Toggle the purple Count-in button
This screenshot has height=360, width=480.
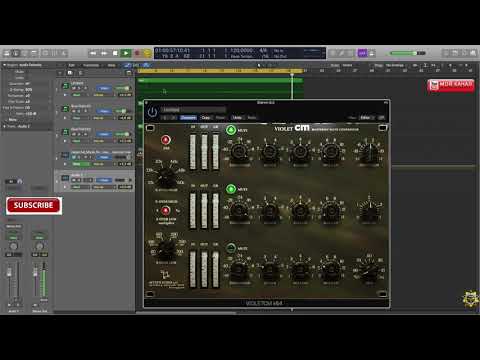pos(362,53)
